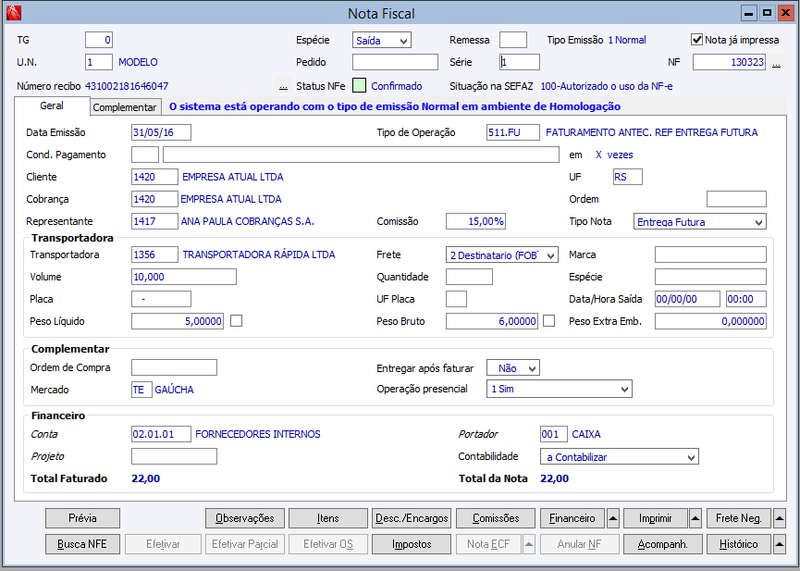Open arrow menu next to Histórico button

coord(779,544)
